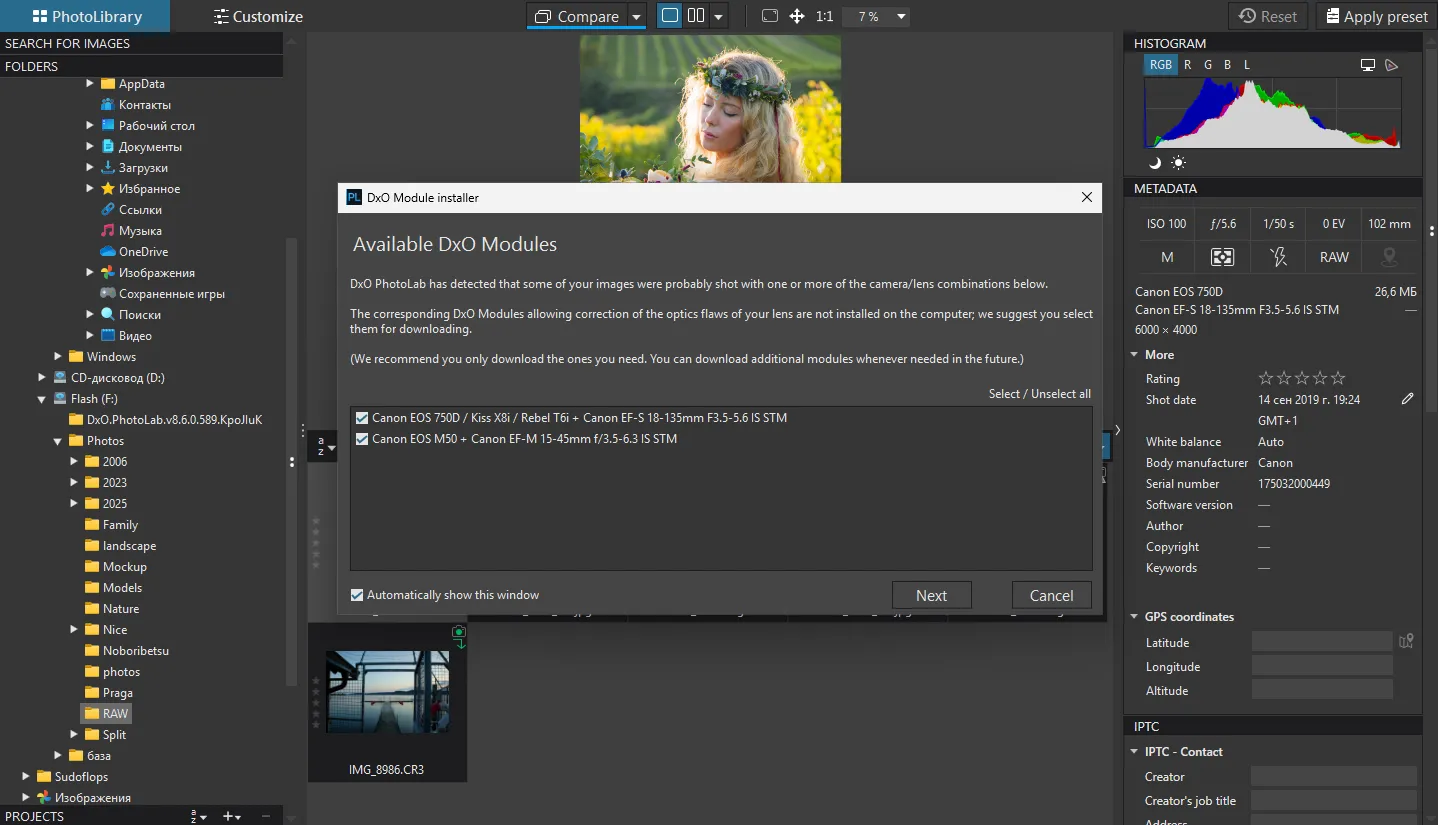Click Next in module installer
Viewport: 1438px width, 825px height.
(x=931, y=595)
